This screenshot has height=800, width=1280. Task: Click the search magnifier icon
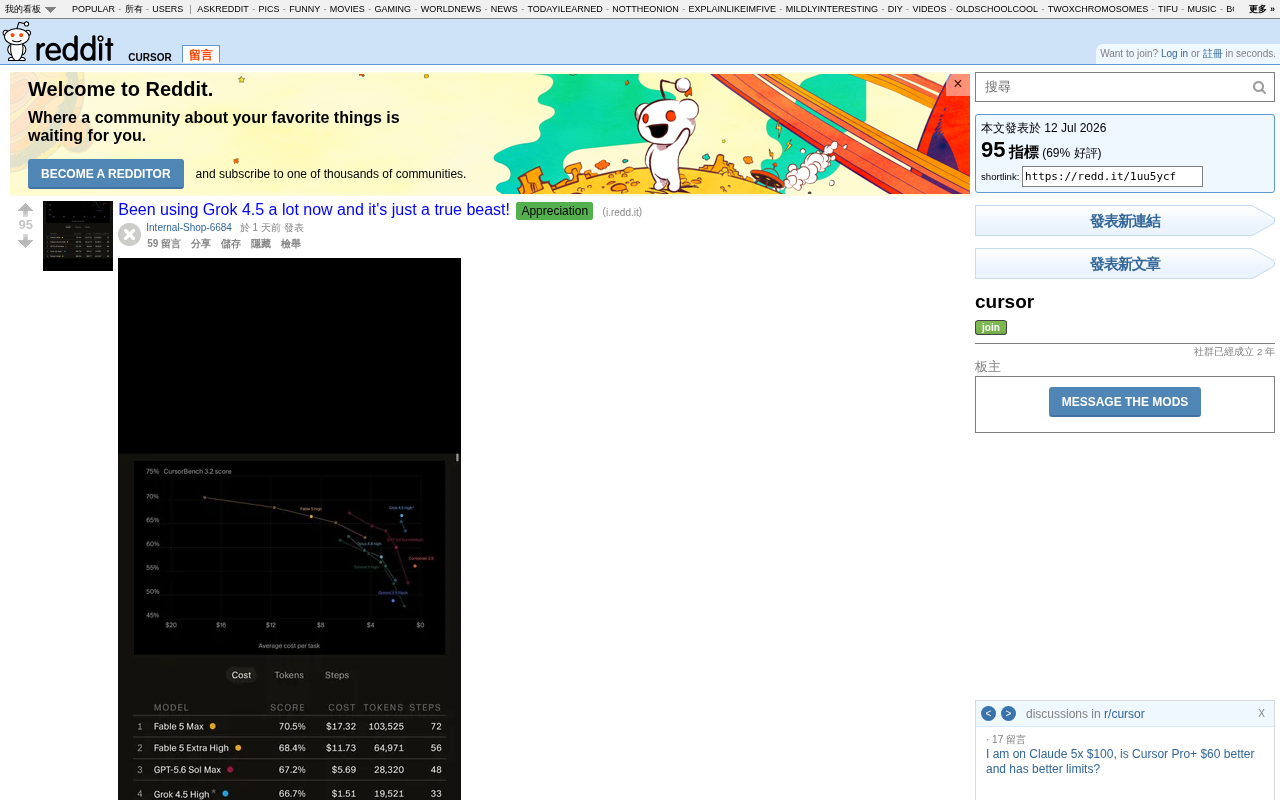pyautogui.click(x=1260, y=87)
